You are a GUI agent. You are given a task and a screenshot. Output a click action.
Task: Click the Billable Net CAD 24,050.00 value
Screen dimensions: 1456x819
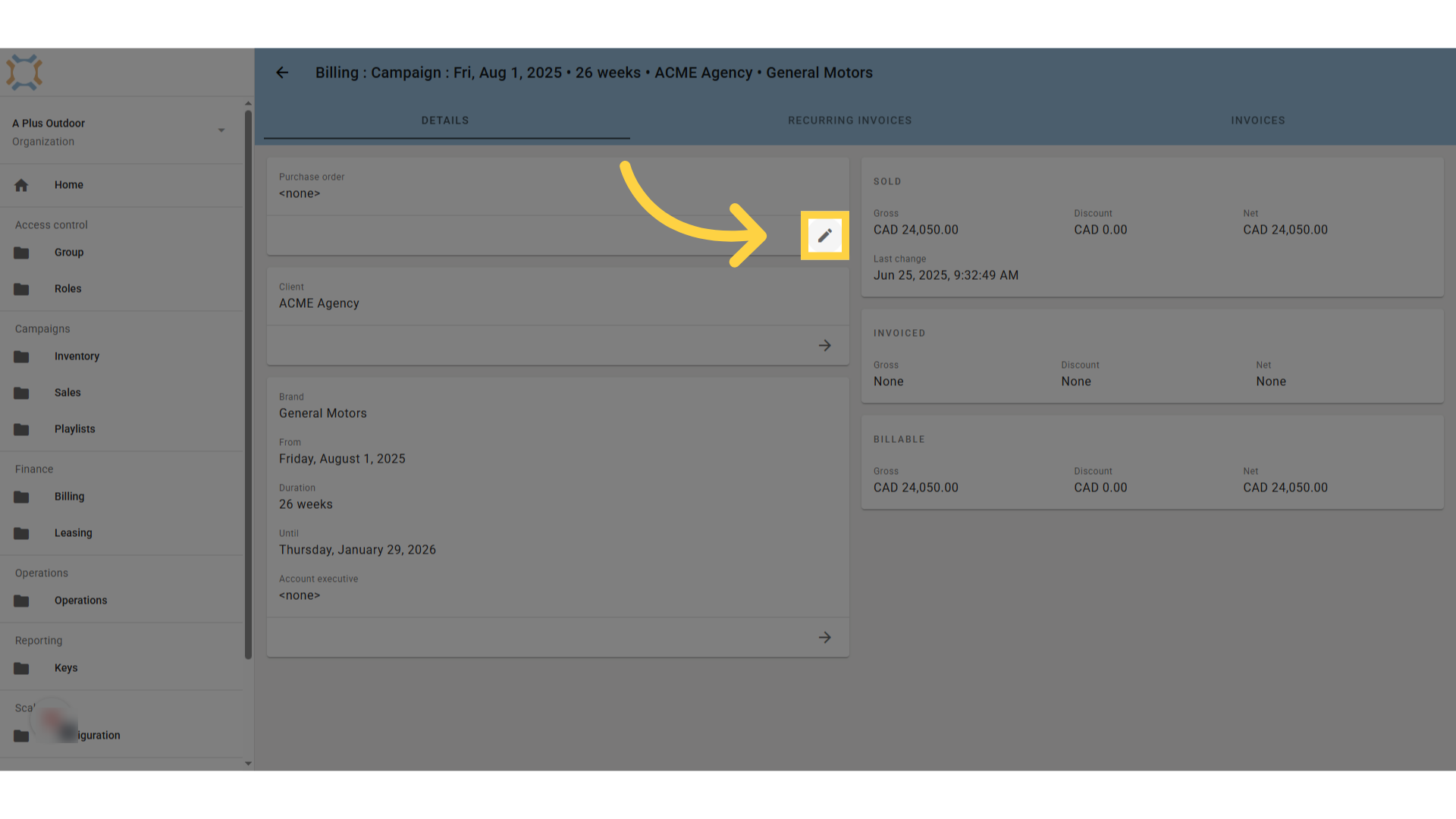pos(1285,488)
